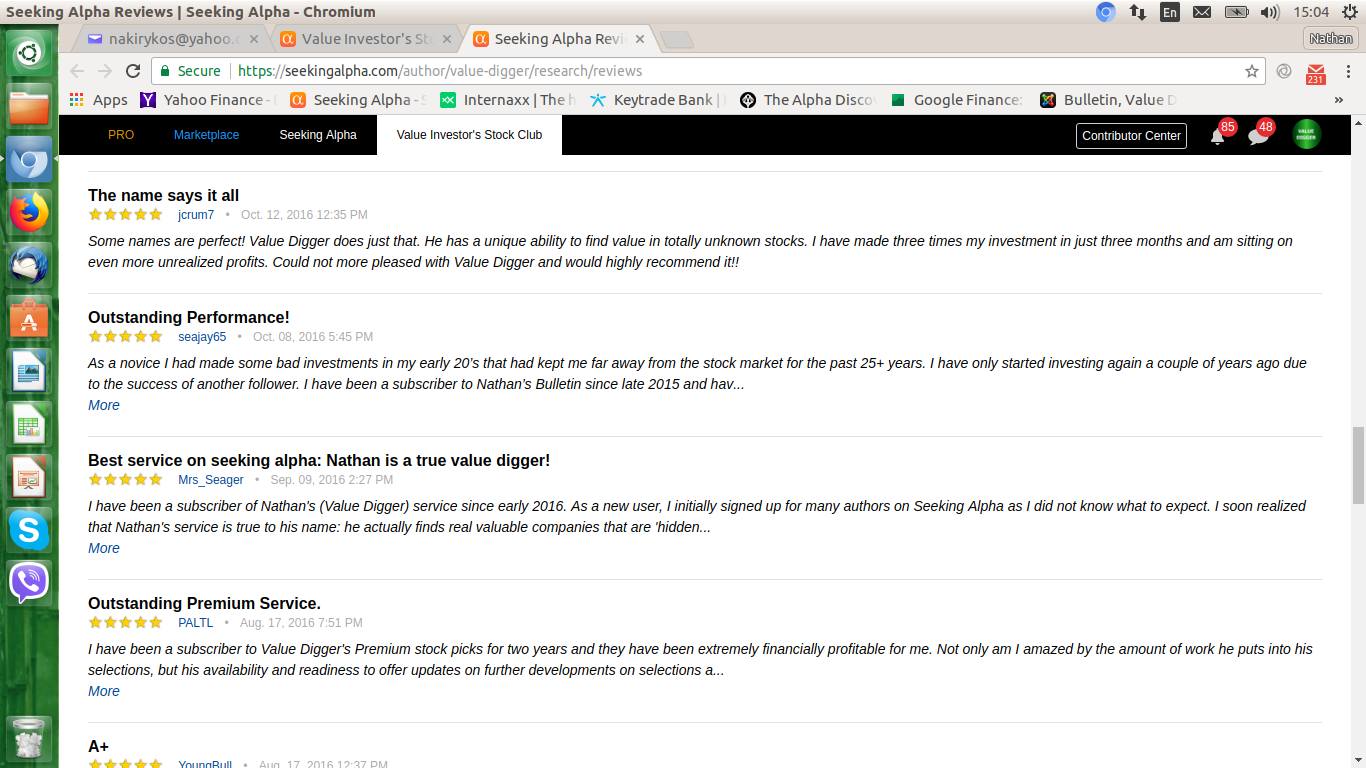
Task: Open the Trash in the launcher
Action: [x=29, y=739]
